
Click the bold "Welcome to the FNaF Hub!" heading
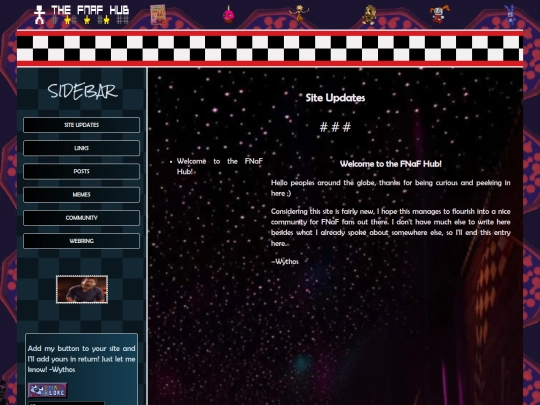(x=391, y=164)
